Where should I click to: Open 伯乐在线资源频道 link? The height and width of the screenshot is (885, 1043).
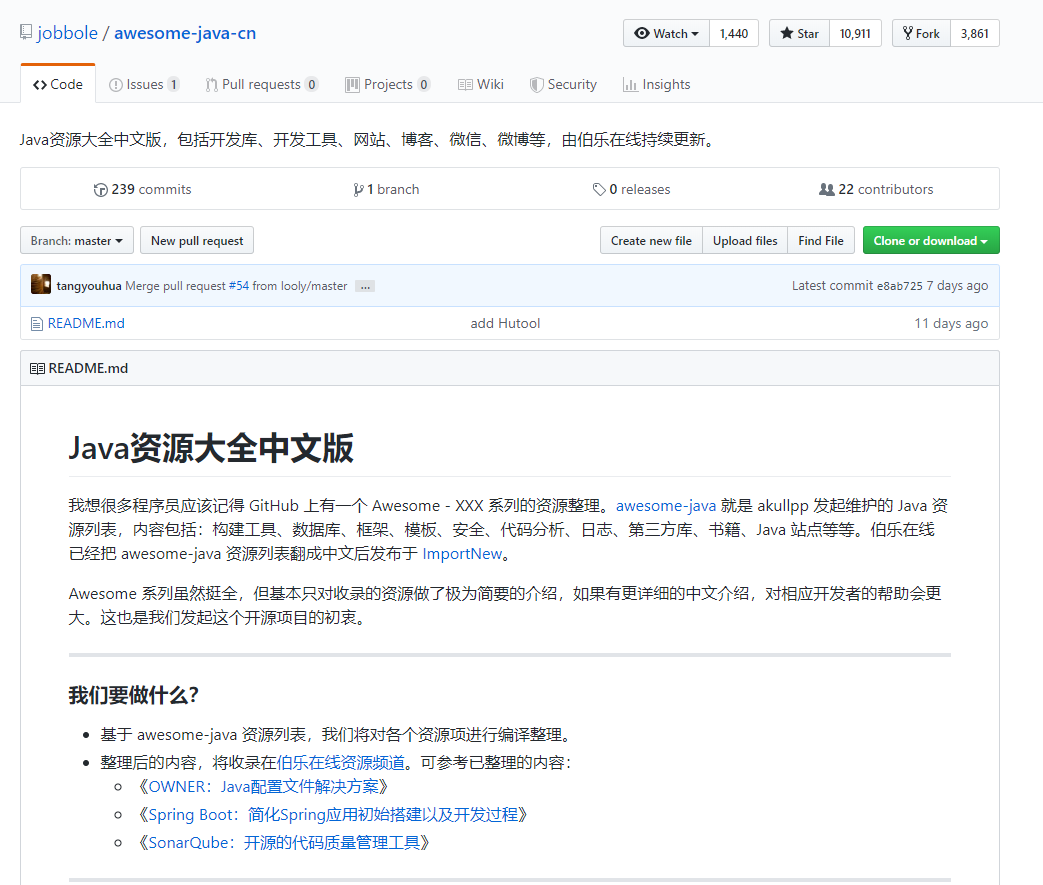pos(341,763)
